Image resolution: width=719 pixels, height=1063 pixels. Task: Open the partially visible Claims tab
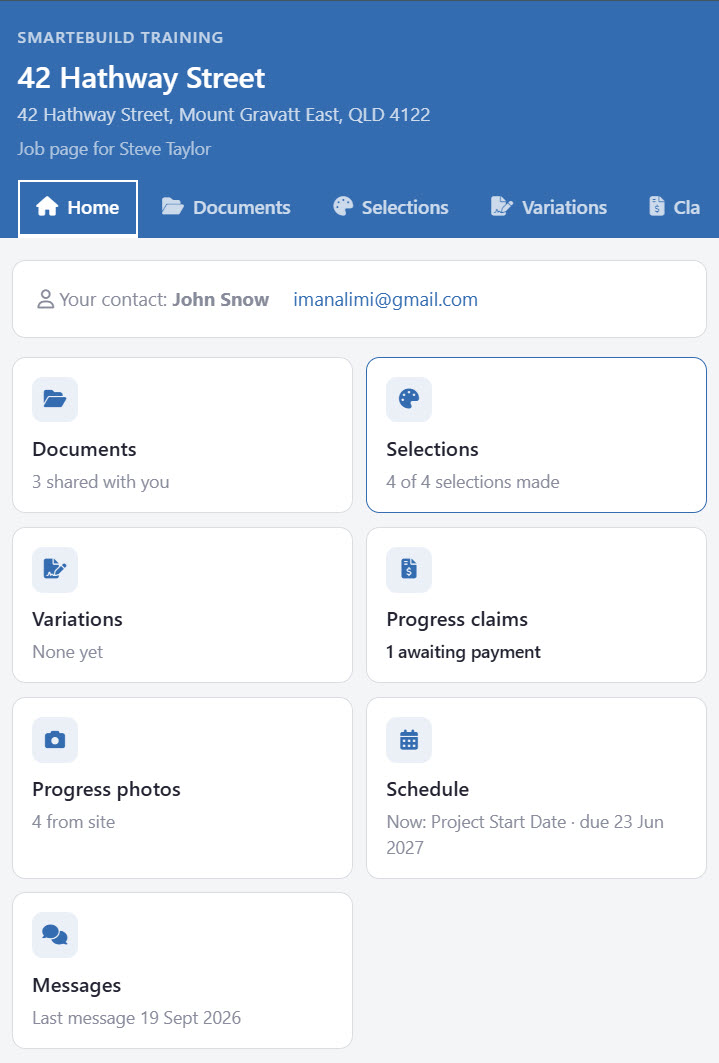click(675, 207)
